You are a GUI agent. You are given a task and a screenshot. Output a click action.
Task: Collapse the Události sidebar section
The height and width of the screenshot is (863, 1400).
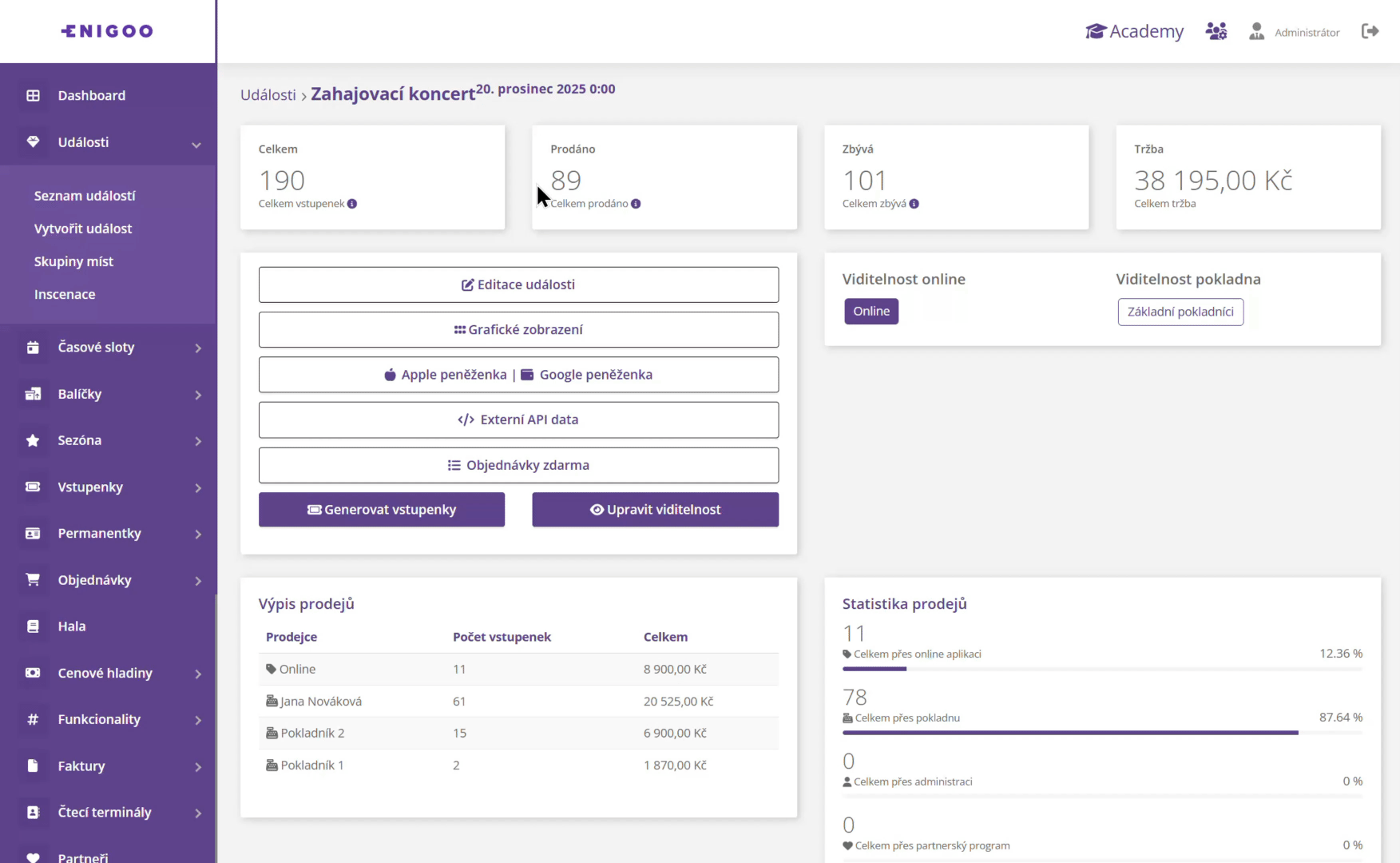[196, 144]
